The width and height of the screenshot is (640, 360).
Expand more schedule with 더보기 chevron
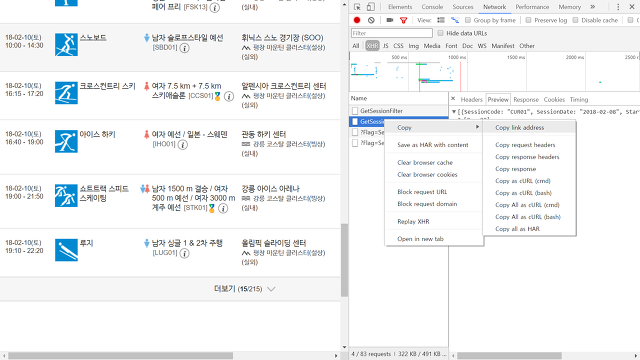tap(271, 289)
